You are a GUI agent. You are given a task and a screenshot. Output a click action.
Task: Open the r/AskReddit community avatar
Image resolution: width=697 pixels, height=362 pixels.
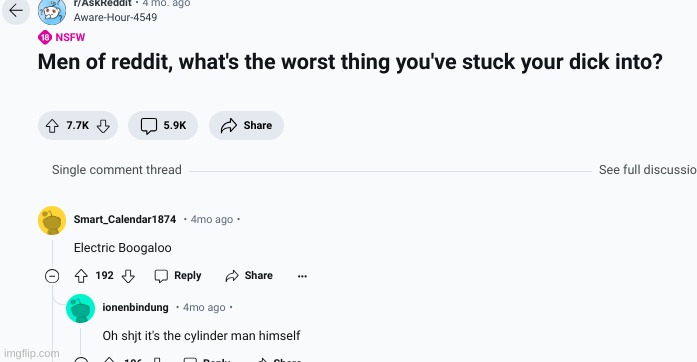[x=52, y=12]
